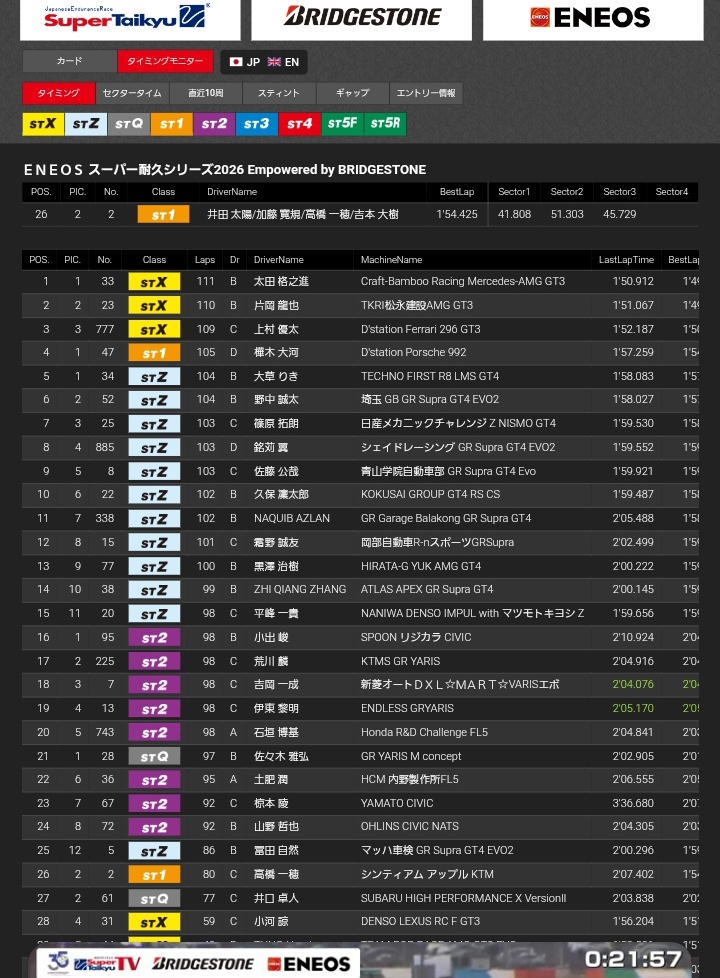This screenshot has height=978, width=720.
Task: Open the ギャップ tab
Action: click(x=353, y=93)
